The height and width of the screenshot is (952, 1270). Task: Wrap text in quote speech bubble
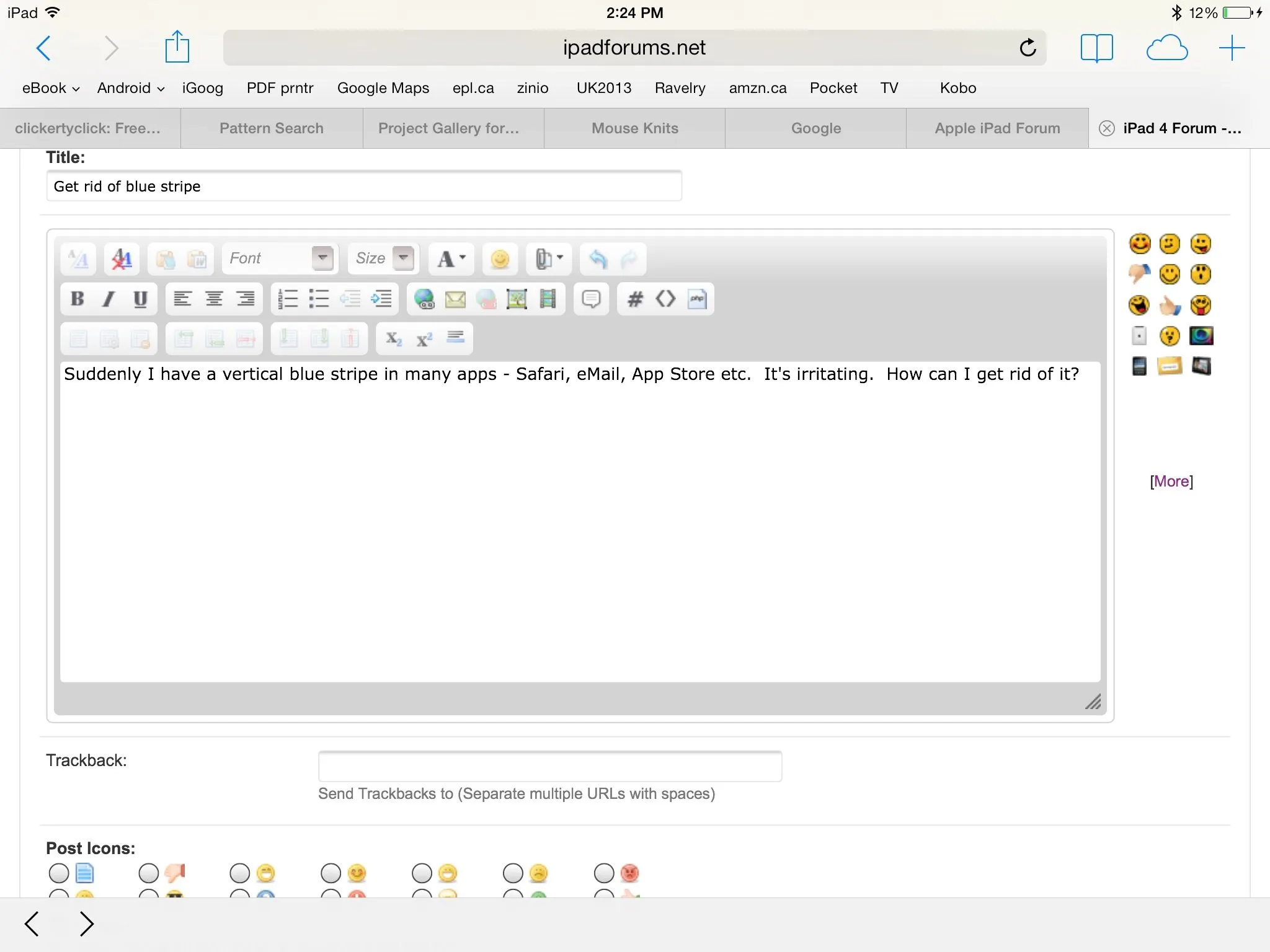(591, 299)
